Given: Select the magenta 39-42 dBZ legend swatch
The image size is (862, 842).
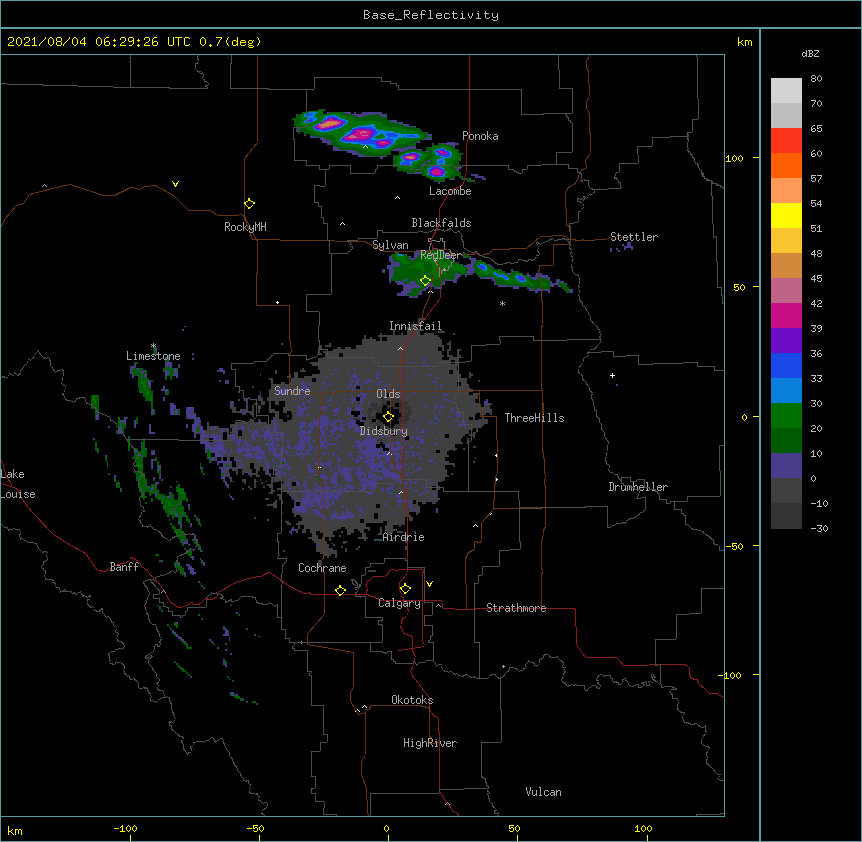Looking at the screenshot, I should pyautogui.click(x=786, y=315).
